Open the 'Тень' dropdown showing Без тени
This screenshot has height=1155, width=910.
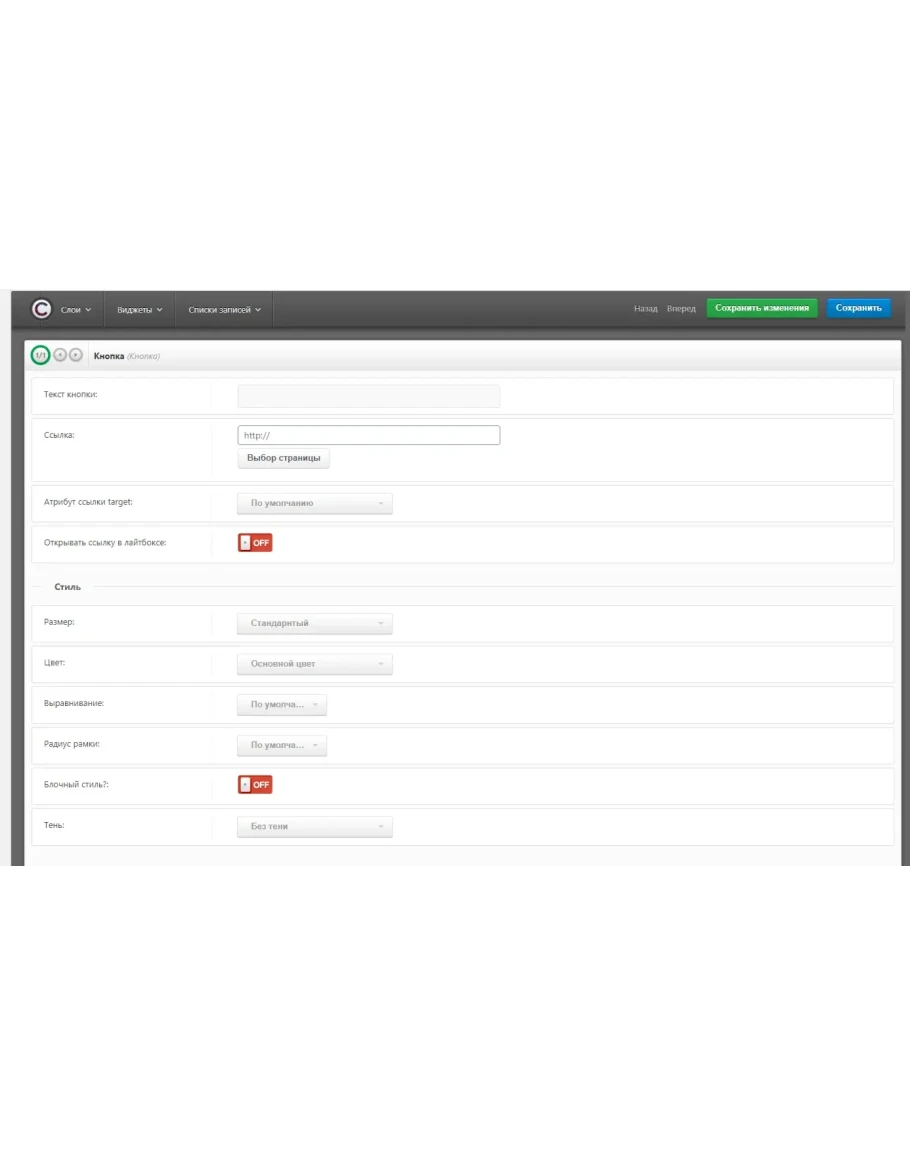[x=314, y=827]
